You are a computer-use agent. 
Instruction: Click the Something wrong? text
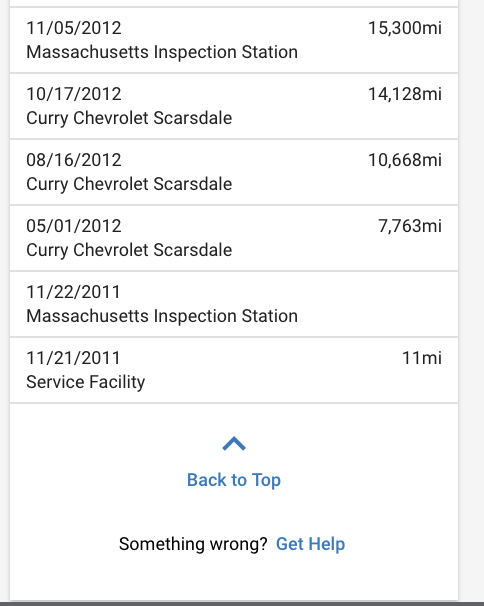(x=193, y=544)
